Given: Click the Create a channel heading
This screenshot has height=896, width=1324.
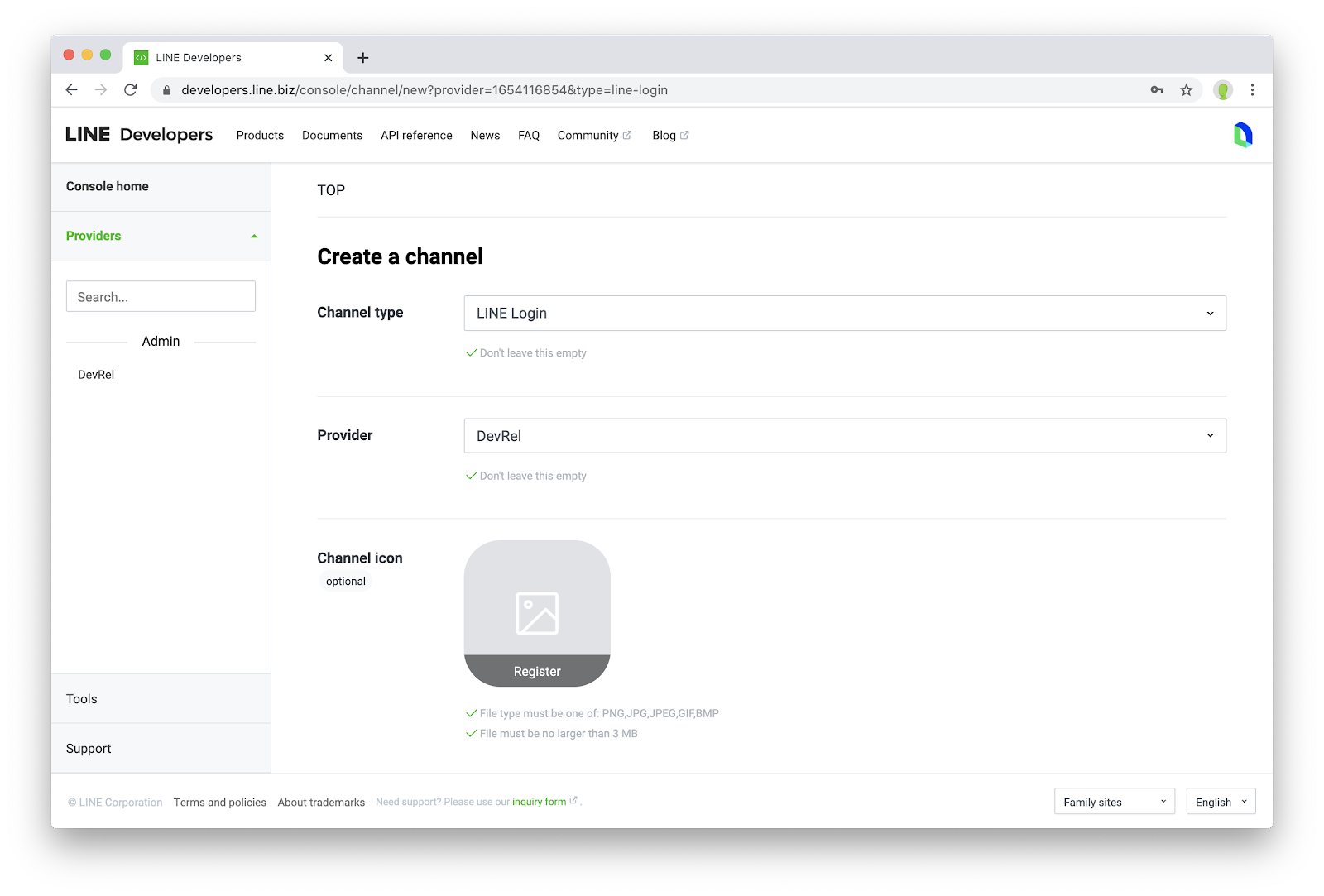Looking at the screenshot, I should 400,257.
